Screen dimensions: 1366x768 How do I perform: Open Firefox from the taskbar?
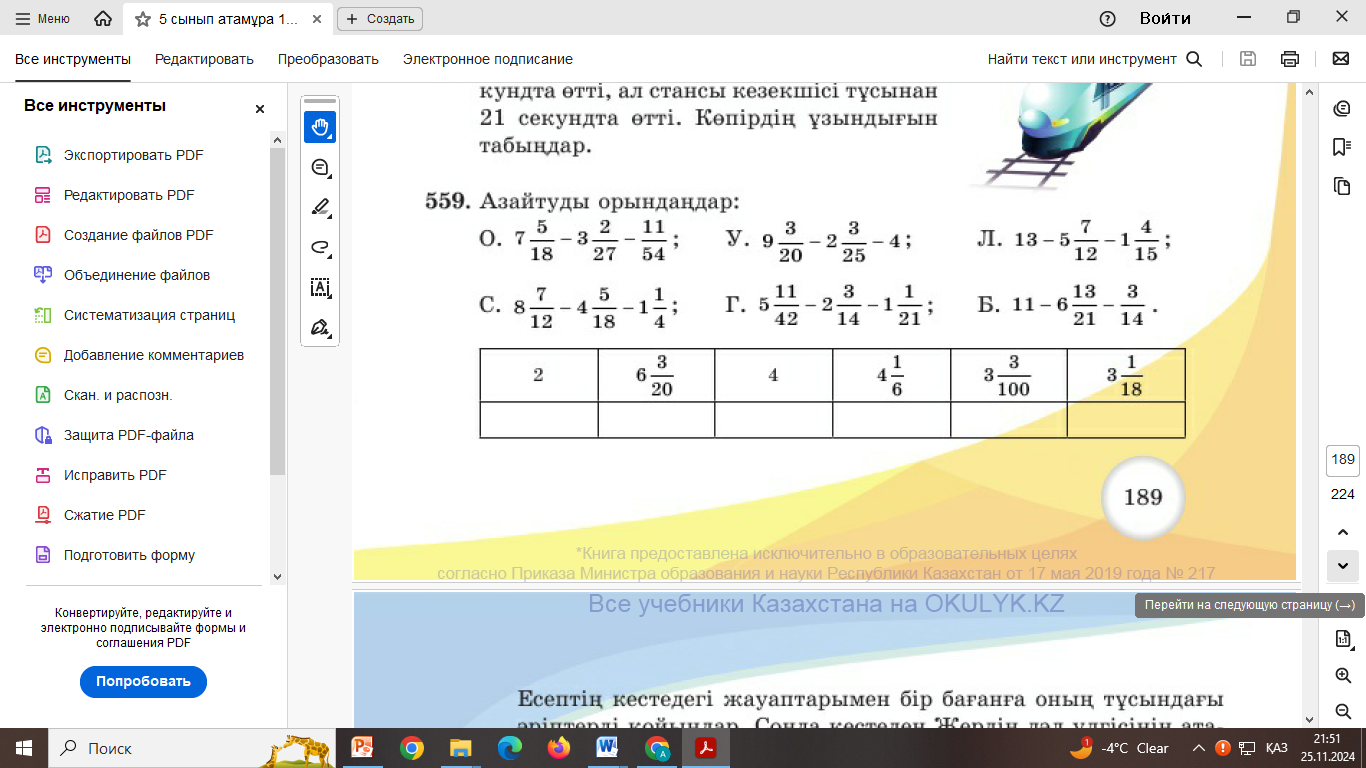(559, 748)
